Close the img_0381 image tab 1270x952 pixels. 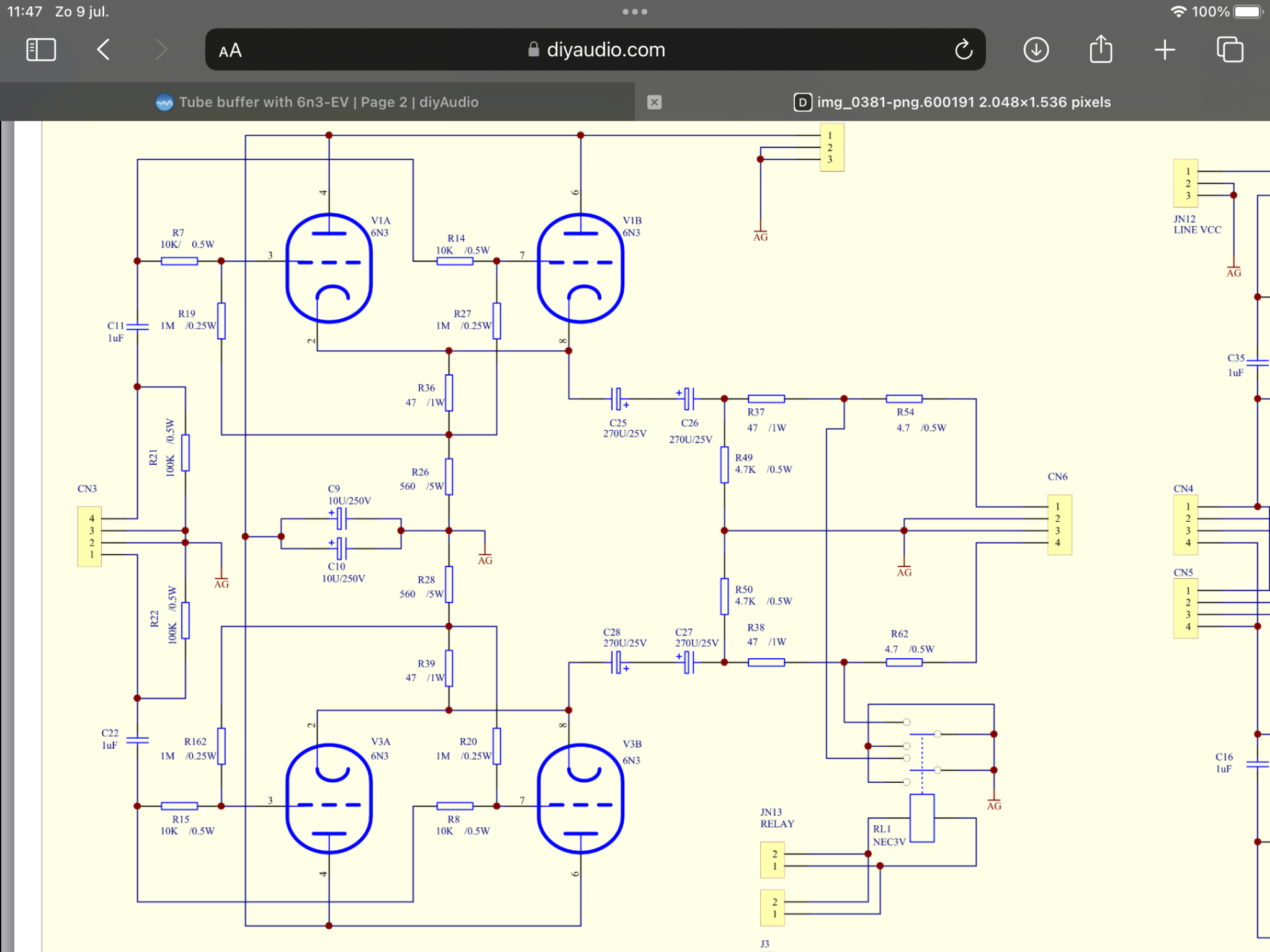(x=654, y=102)
